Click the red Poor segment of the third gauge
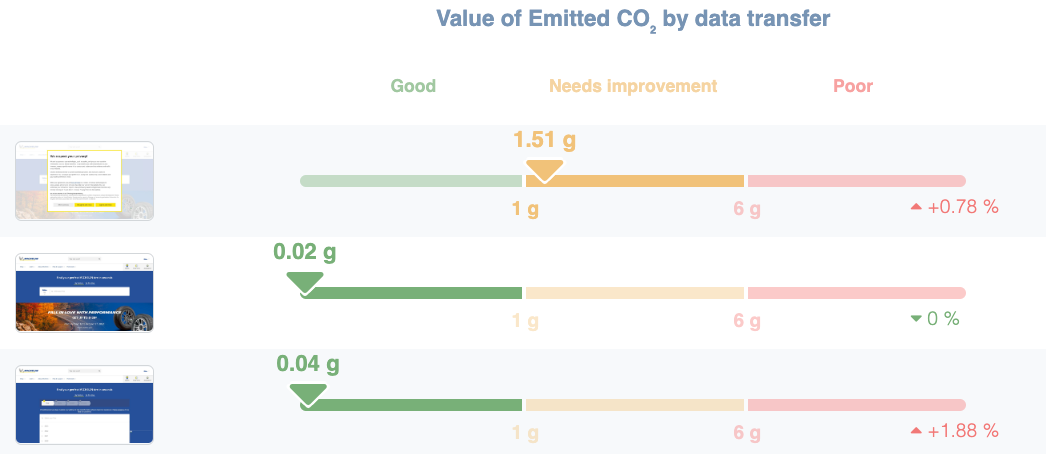Screen dimensions: 1046x454 [x=856, y=405]
